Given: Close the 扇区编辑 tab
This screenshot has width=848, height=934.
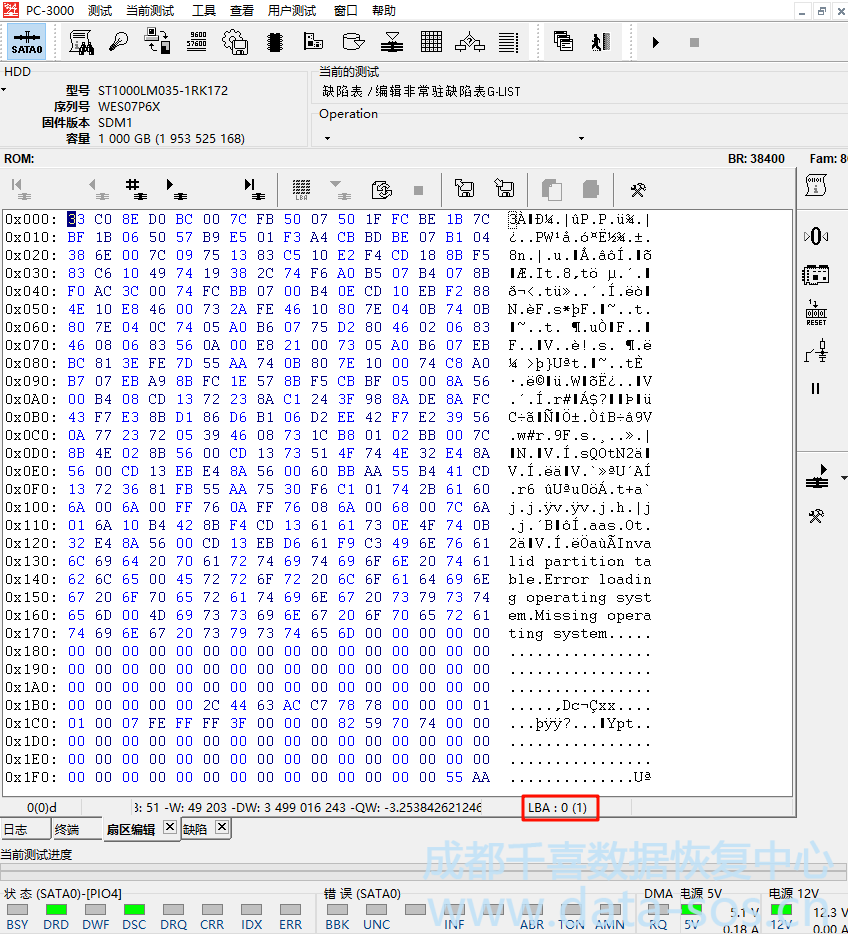Looking at the screenshot, I should (169, 827).
